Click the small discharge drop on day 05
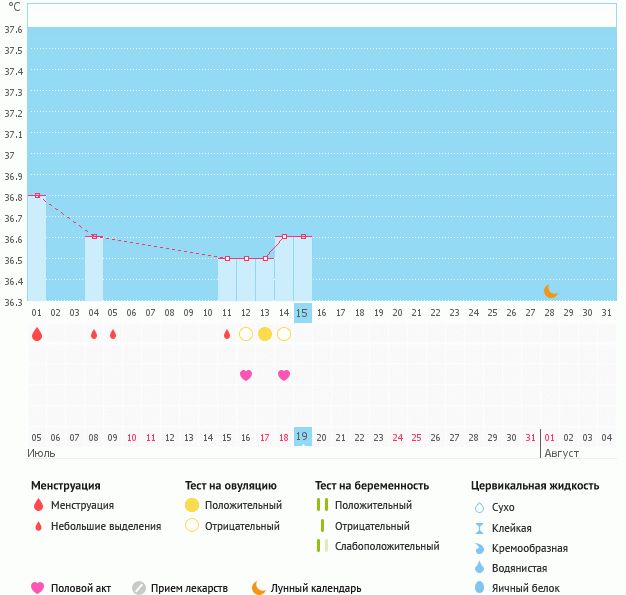Image resolution: width=626 pixels, height=595 pixels. click(x=113, y=334)
